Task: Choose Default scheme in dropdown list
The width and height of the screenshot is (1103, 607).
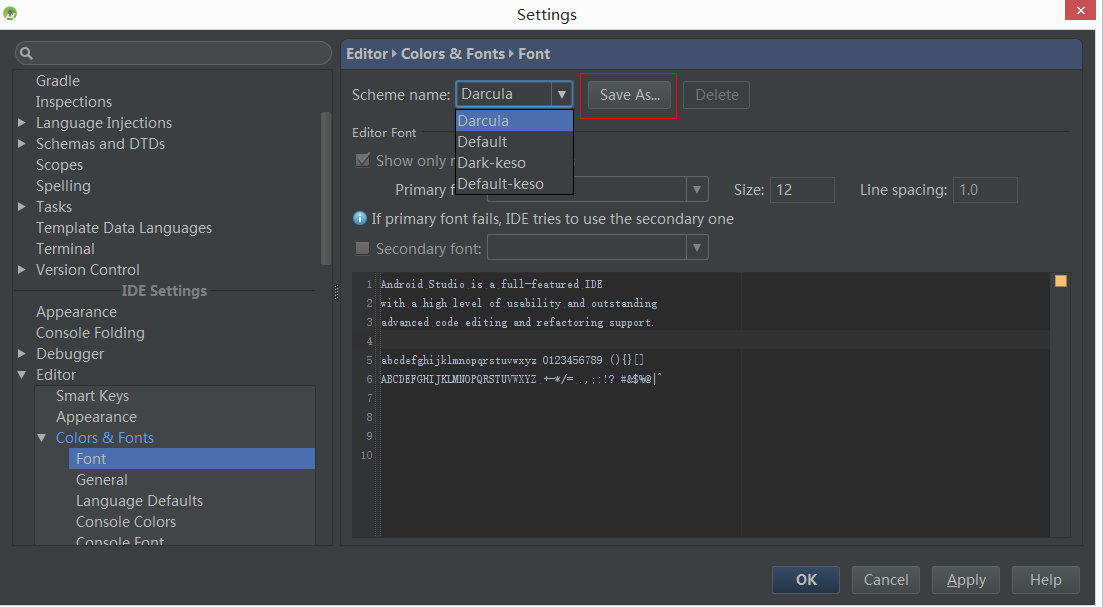Action: point(482,142)
